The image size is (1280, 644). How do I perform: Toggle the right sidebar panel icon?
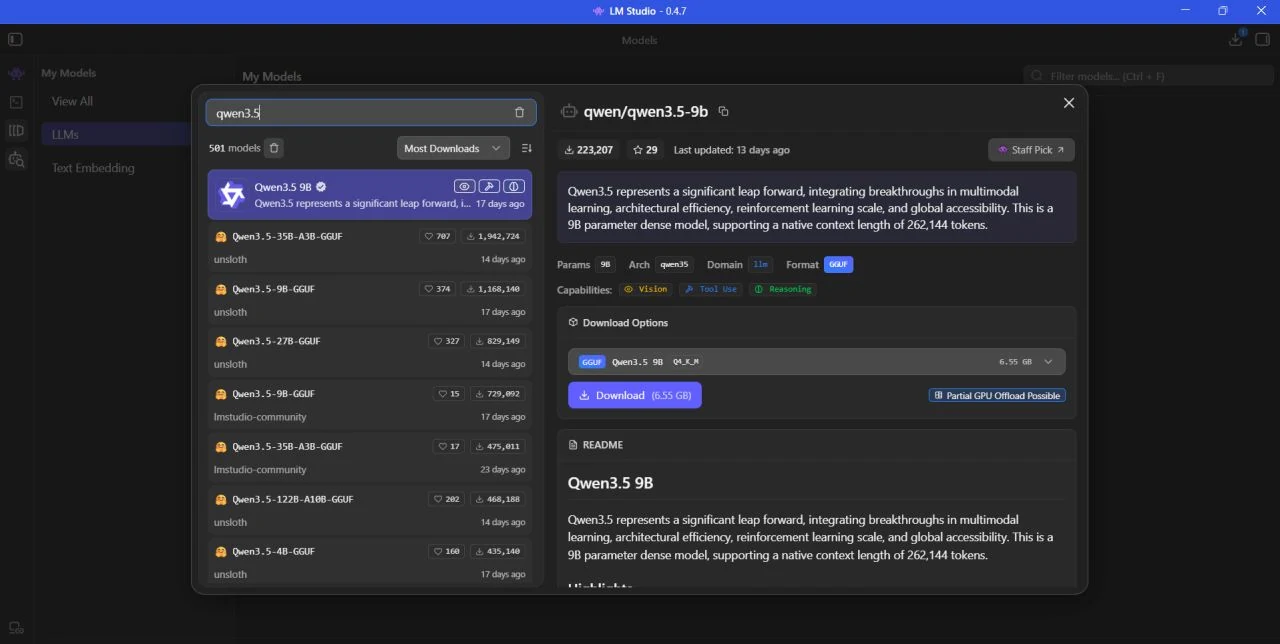click(1263, 39)
